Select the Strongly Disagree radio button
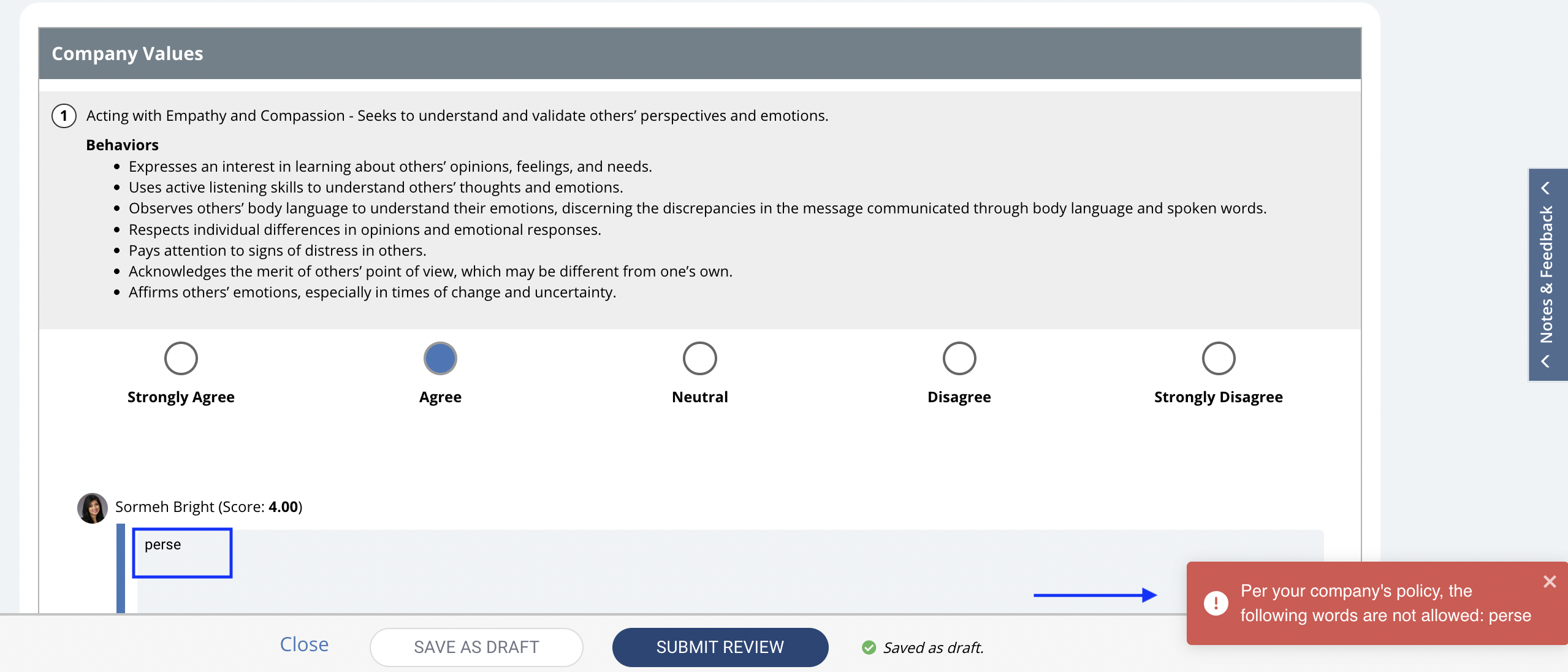1568x672 pixels. (1218, 358)
